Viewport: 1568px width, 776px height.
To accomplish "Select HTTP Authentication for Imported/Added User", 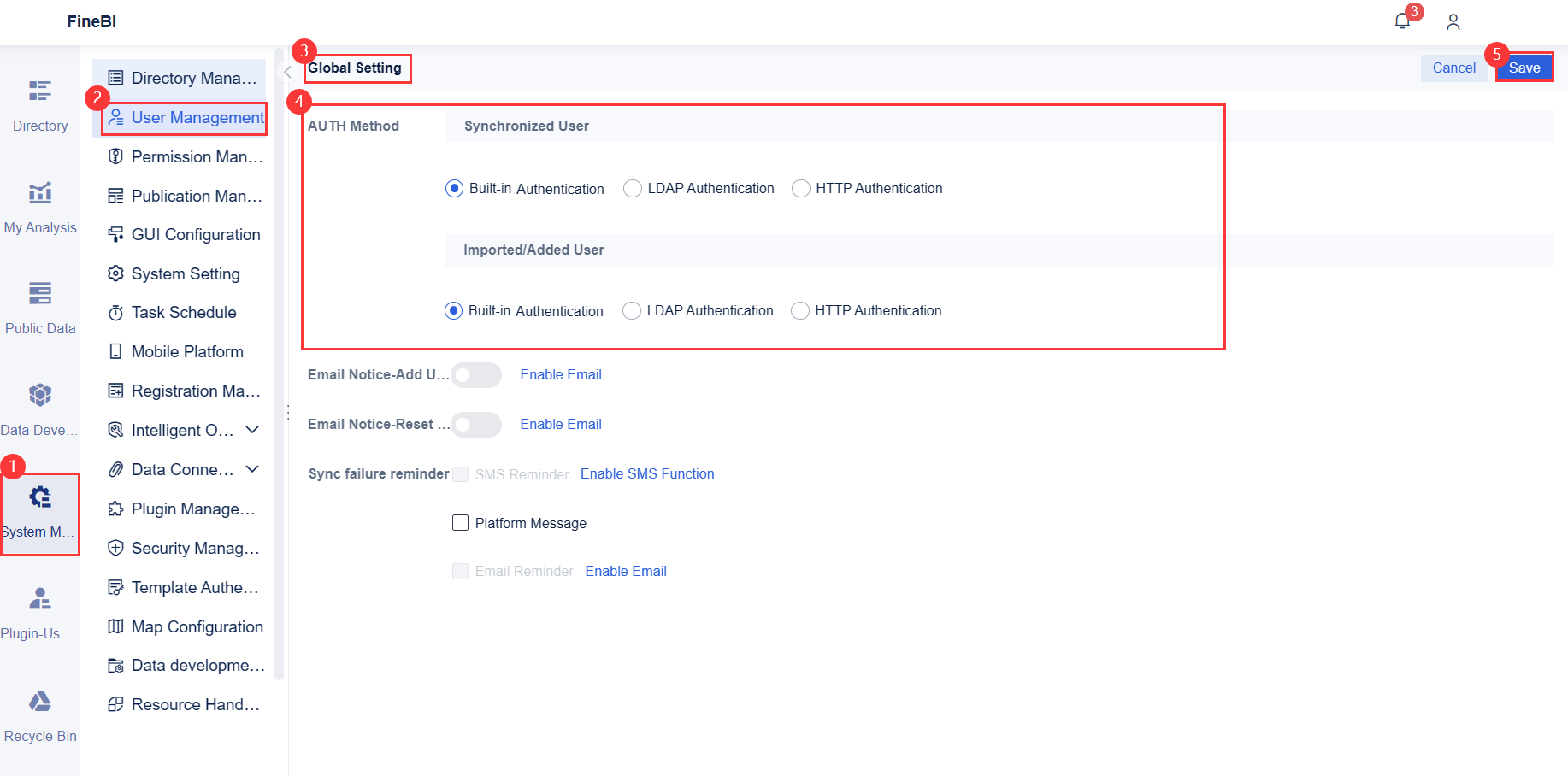I will 799,310.
